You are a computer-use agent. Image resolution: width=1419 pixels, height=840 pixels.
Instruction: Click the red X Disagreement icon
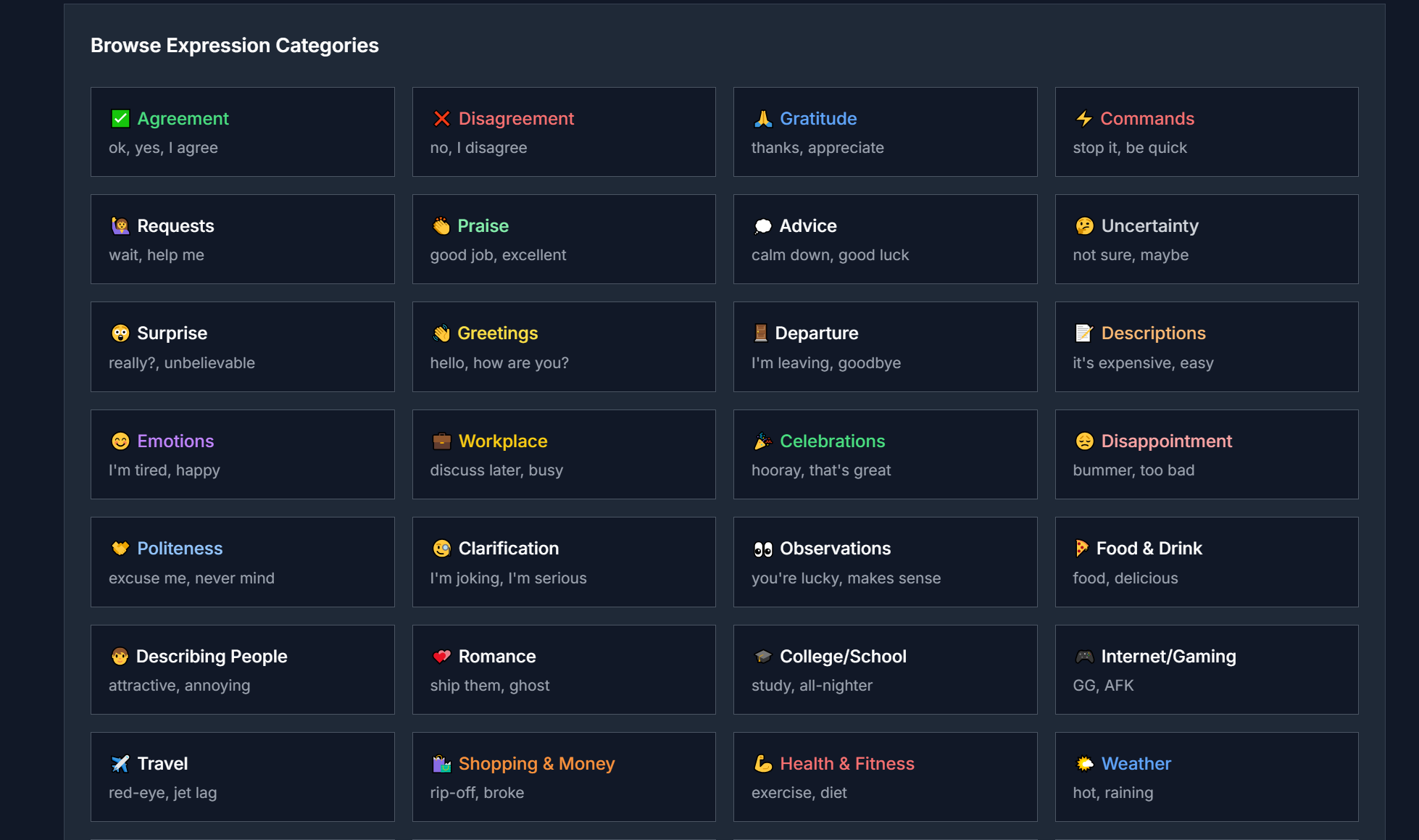[441, 118]
